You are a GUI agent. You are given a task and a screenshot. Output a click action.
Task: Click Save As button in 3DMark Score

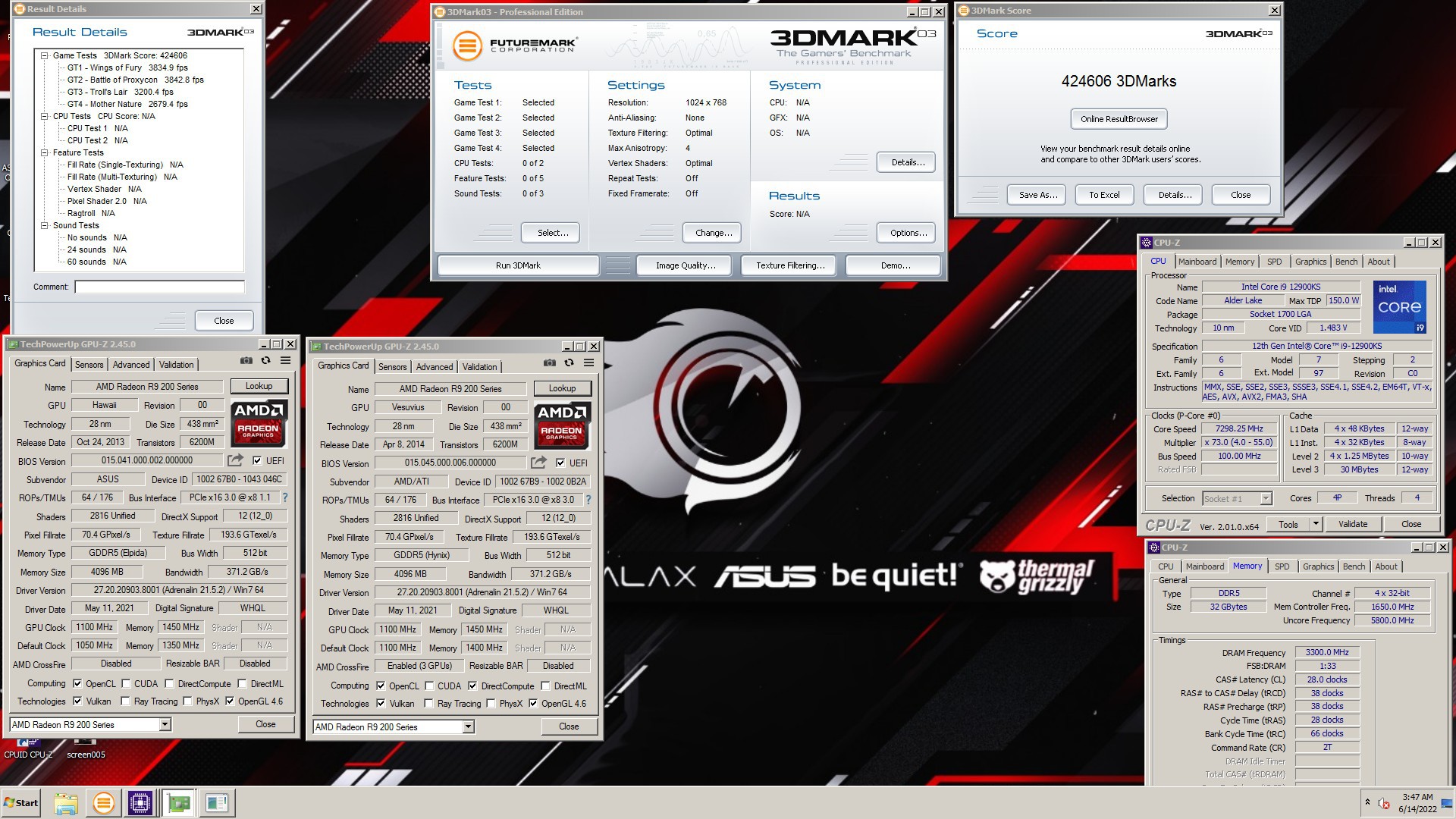[x=1037, y=195]
